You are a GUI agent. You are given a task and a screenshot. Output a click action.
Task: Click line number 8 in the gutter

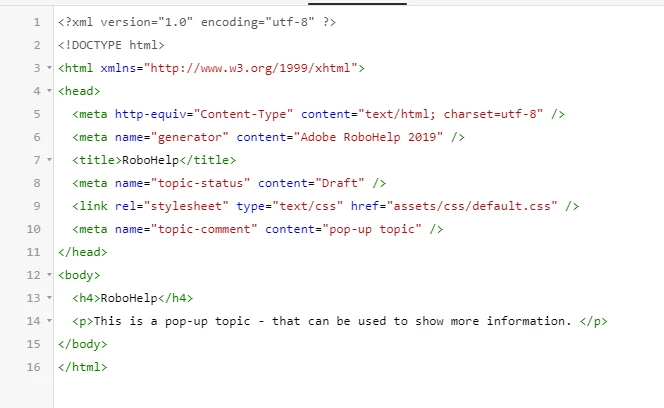(37, 183)
